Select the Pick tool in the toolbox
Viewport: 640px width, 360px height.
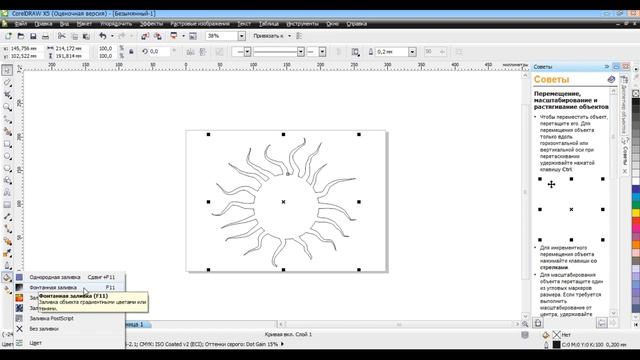click(x=7, y=70)
